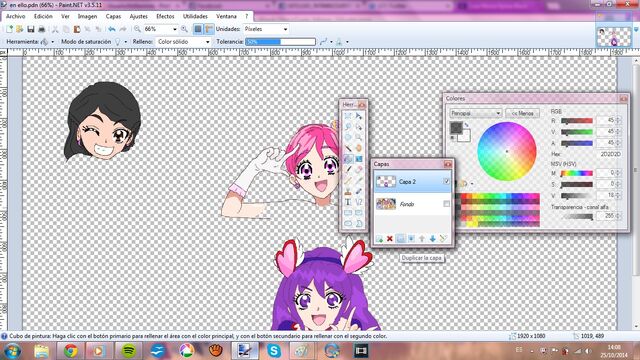Uncheck visibility of Capa 2 layer
640x360 pixels.
pyautogui.click(x=447, y=181)
